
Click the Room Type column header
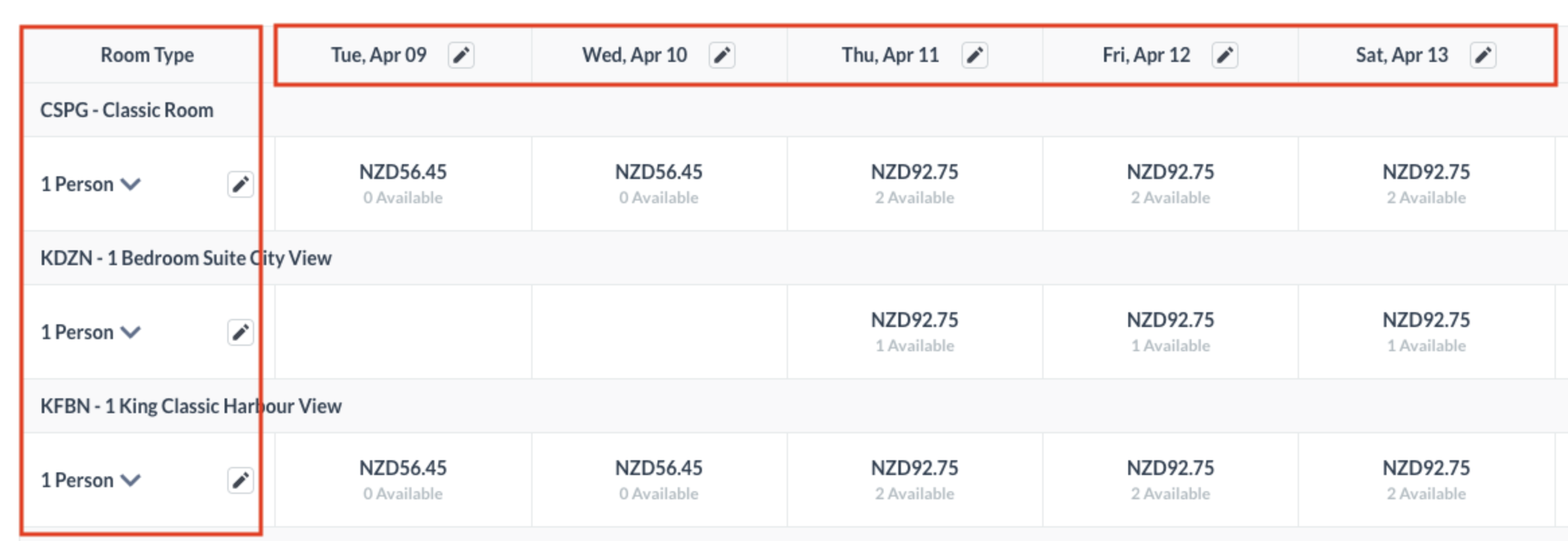[147, 55]
